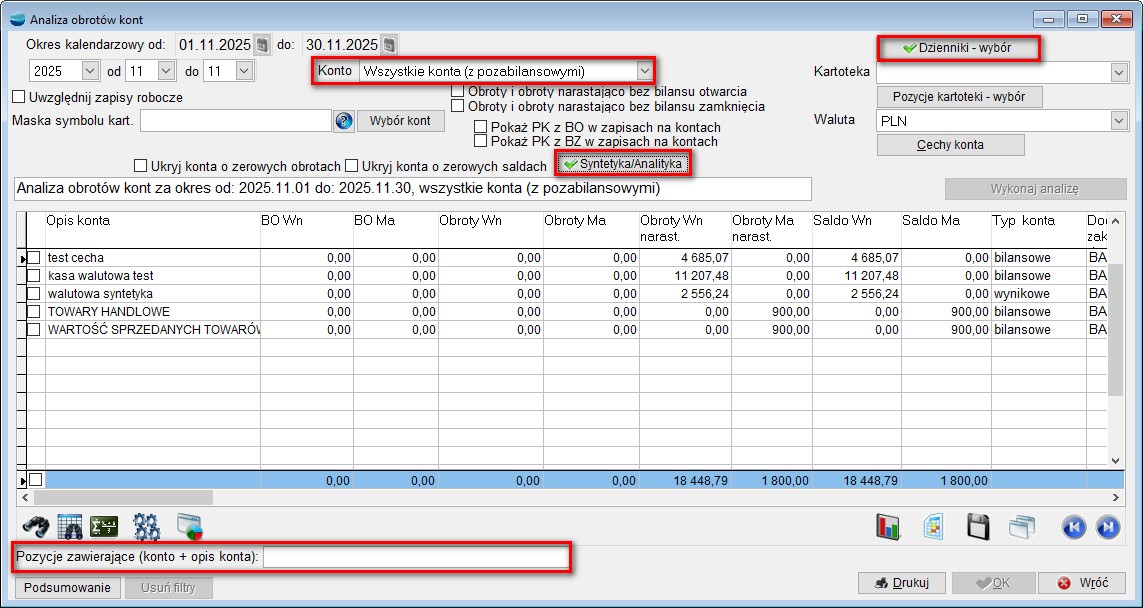Expand the Konto dropdown list

coord(645,71)
